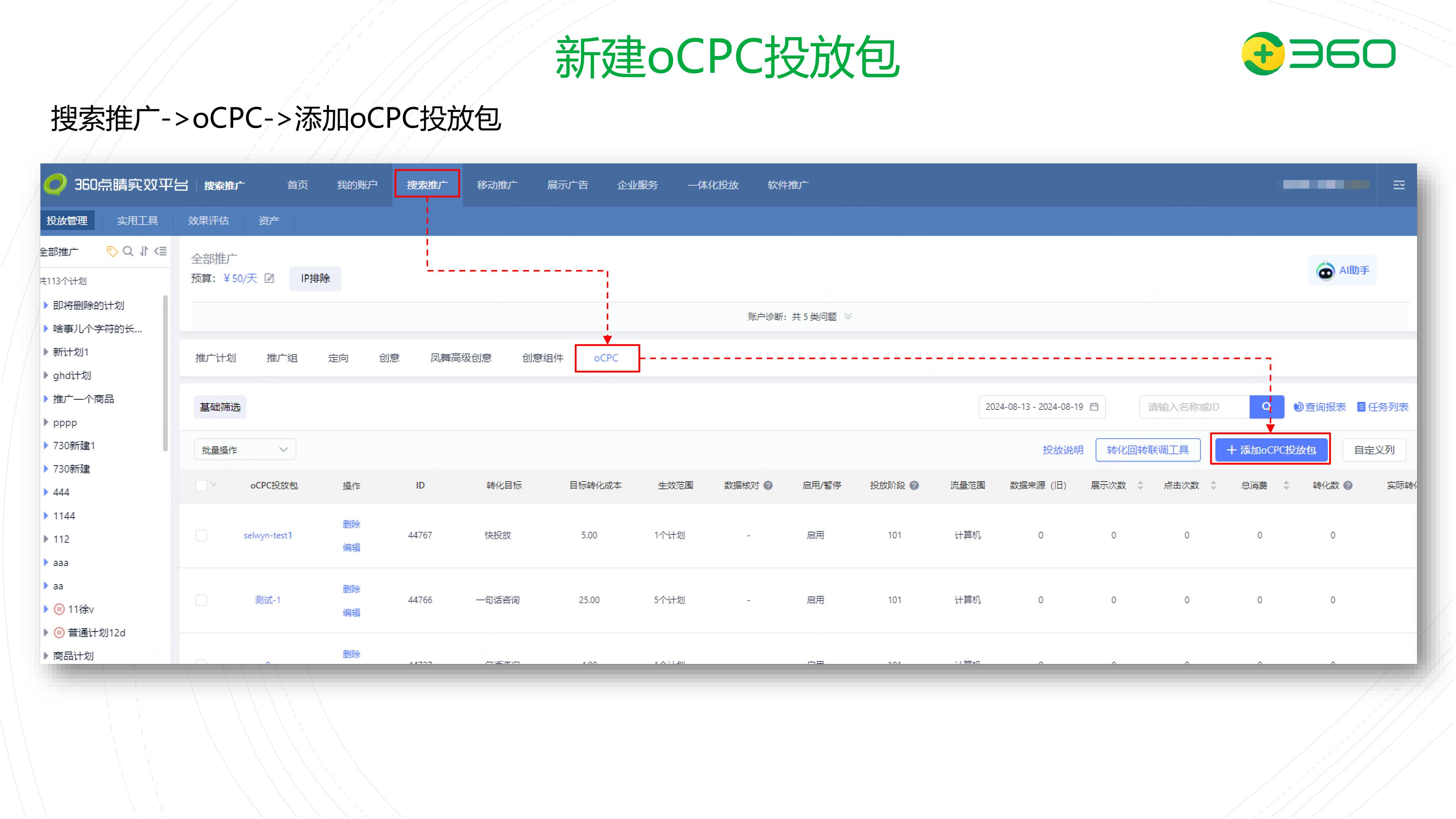The image size is (1456, 819).
Task: Click the top-right hamburger menu icon
Action: point(1399,185)
